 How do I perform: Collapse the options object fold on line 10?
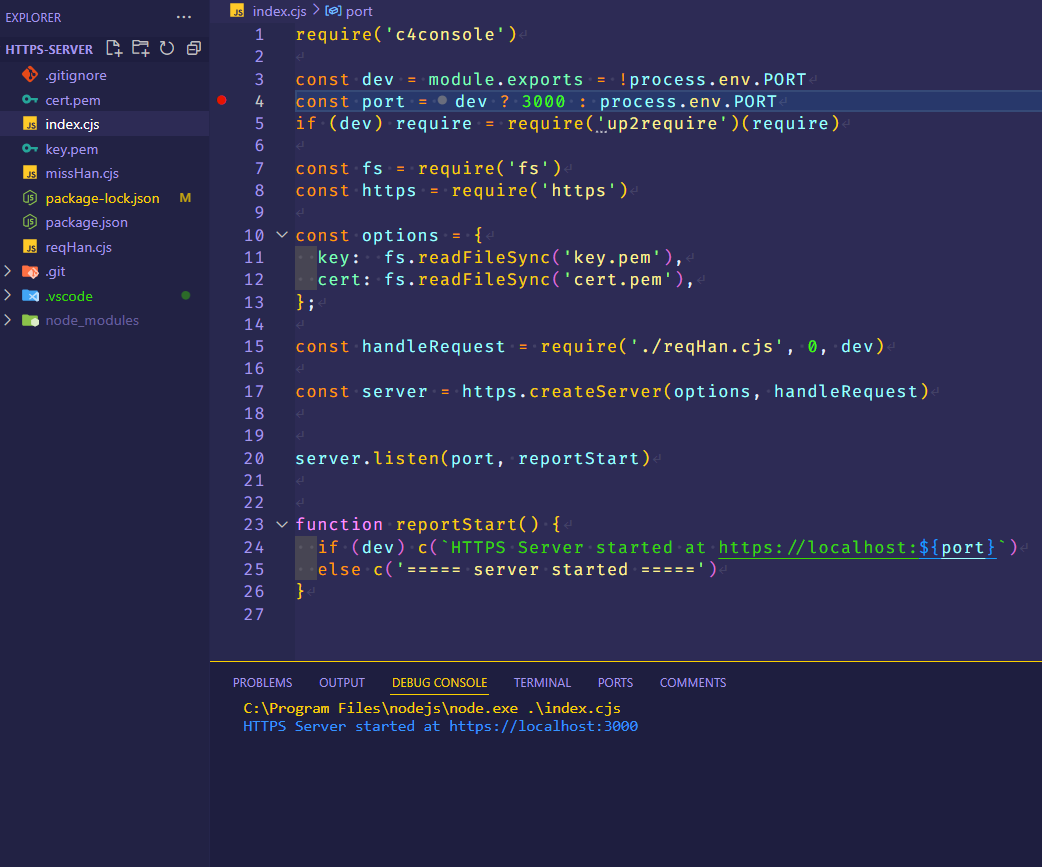[x=282, y=235]
